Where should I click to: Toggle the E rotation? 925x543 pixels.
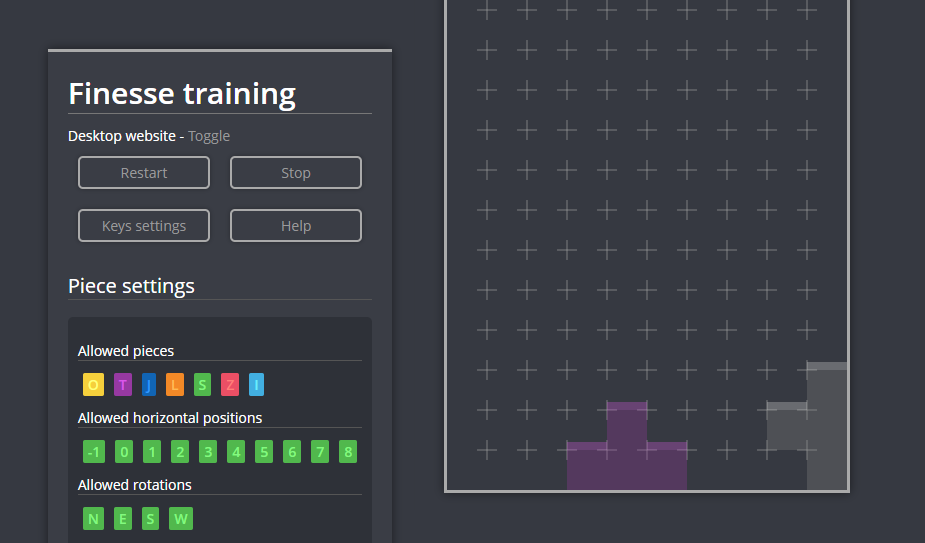pos(123,518)
